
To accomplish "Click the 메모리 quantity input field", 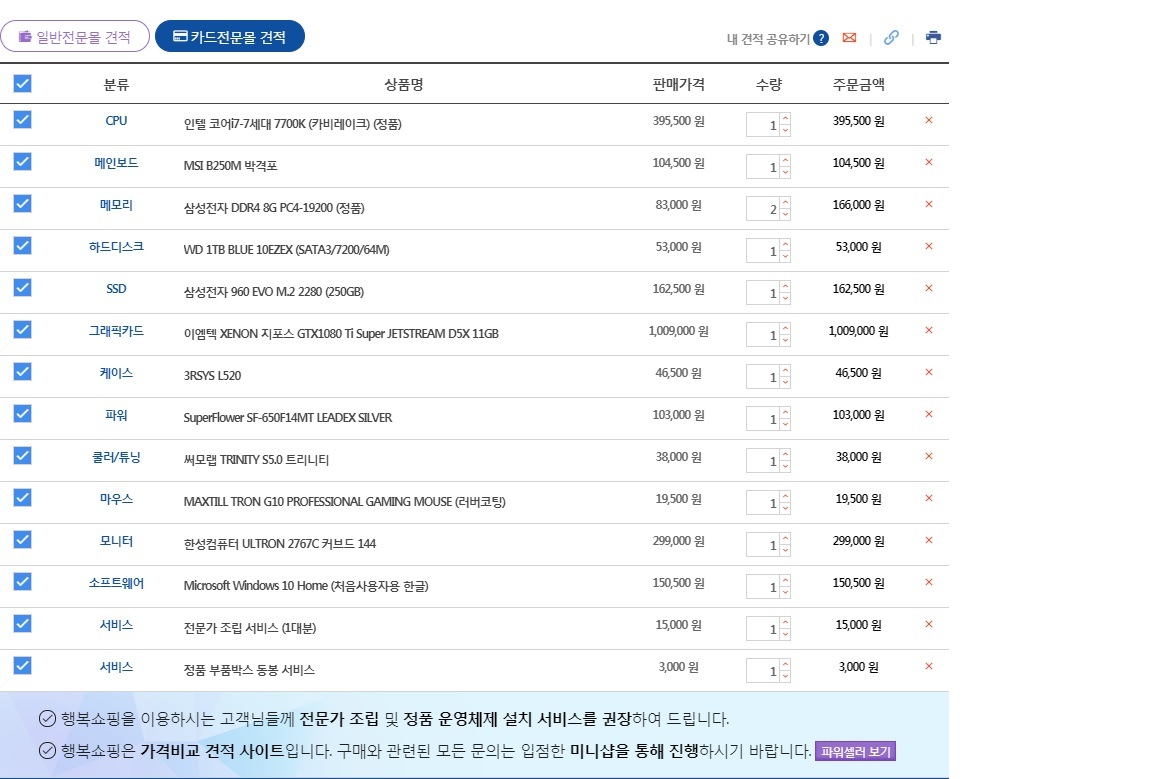I will pyautogui.click(x=763, y=209).
